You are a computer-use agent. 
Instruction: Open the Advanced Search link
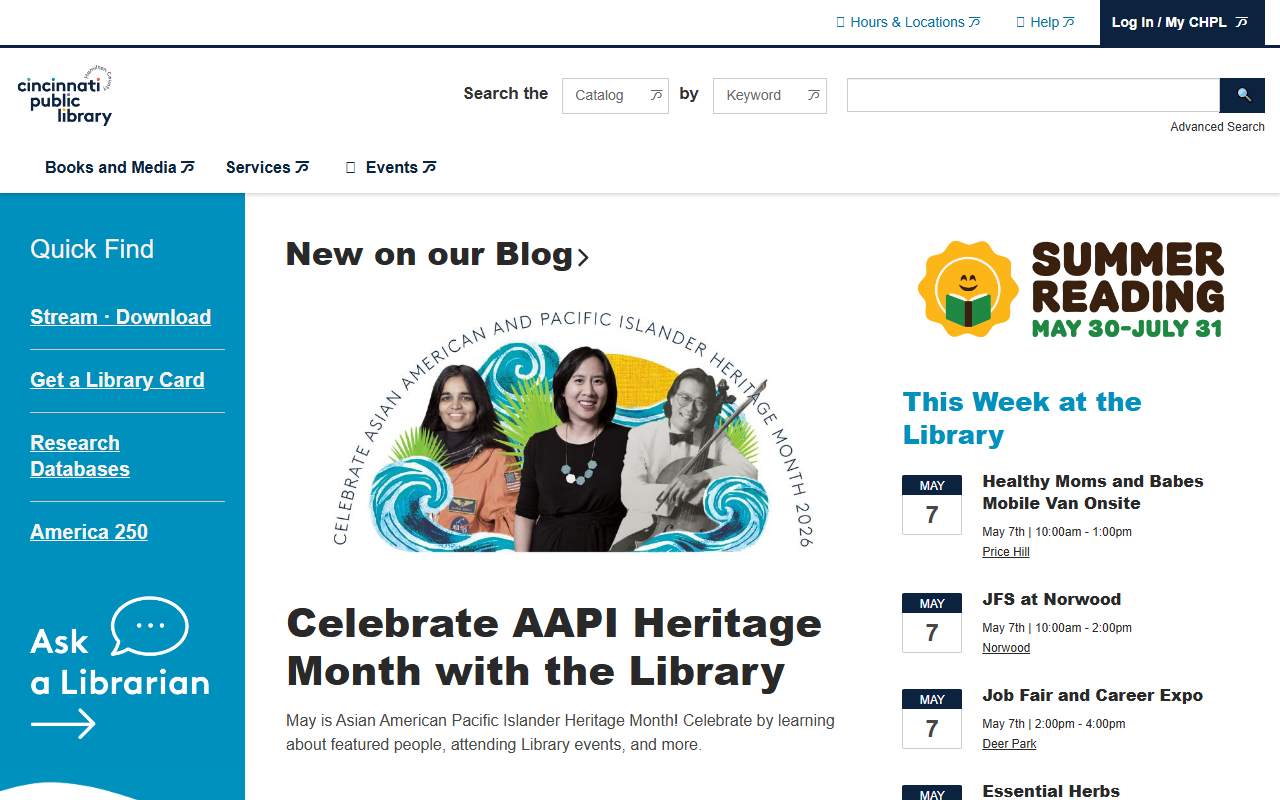point(1217,127)
